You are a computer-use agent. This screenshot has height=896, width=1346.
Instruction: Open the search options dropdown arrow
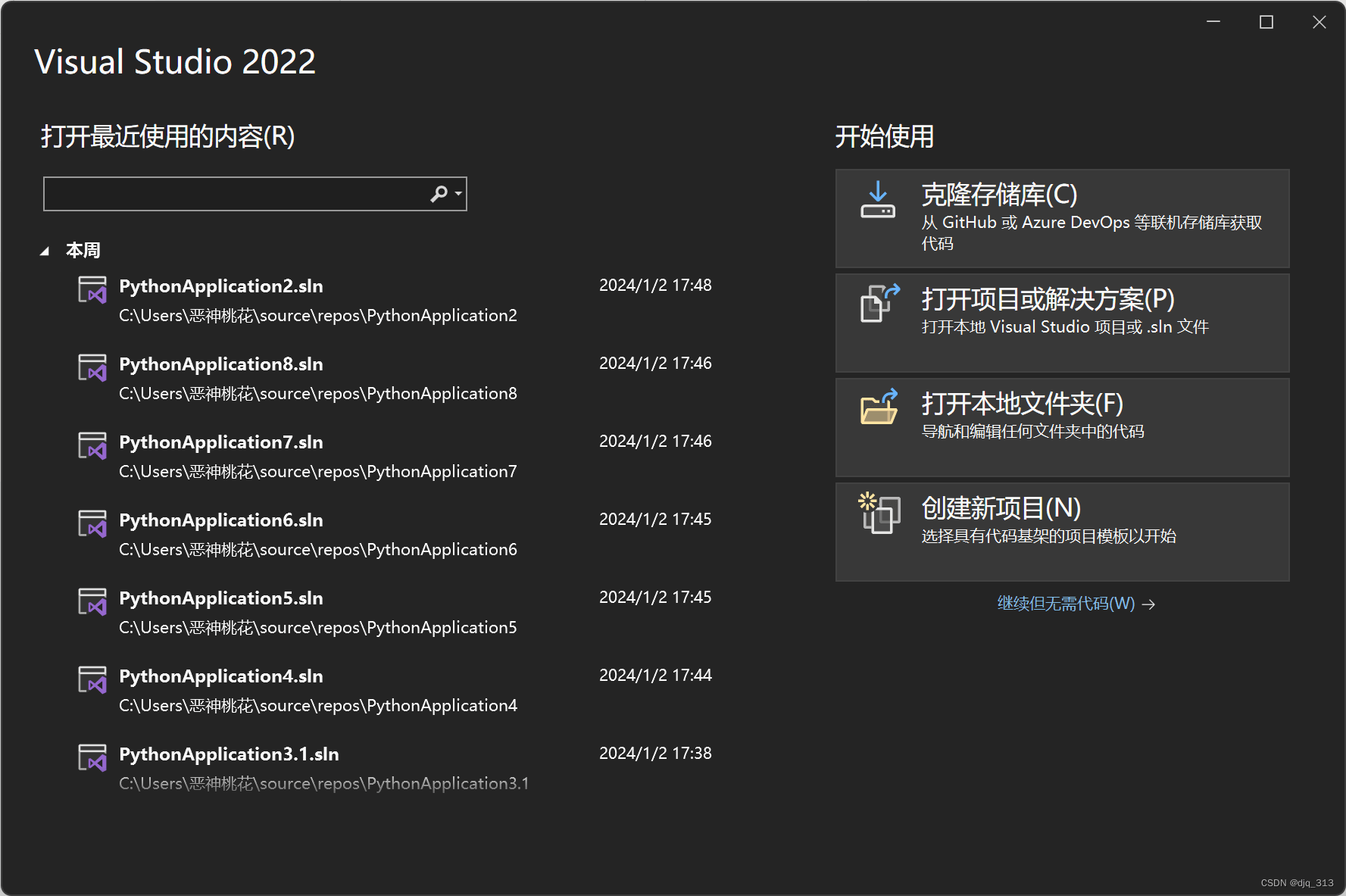click(458, 194)
